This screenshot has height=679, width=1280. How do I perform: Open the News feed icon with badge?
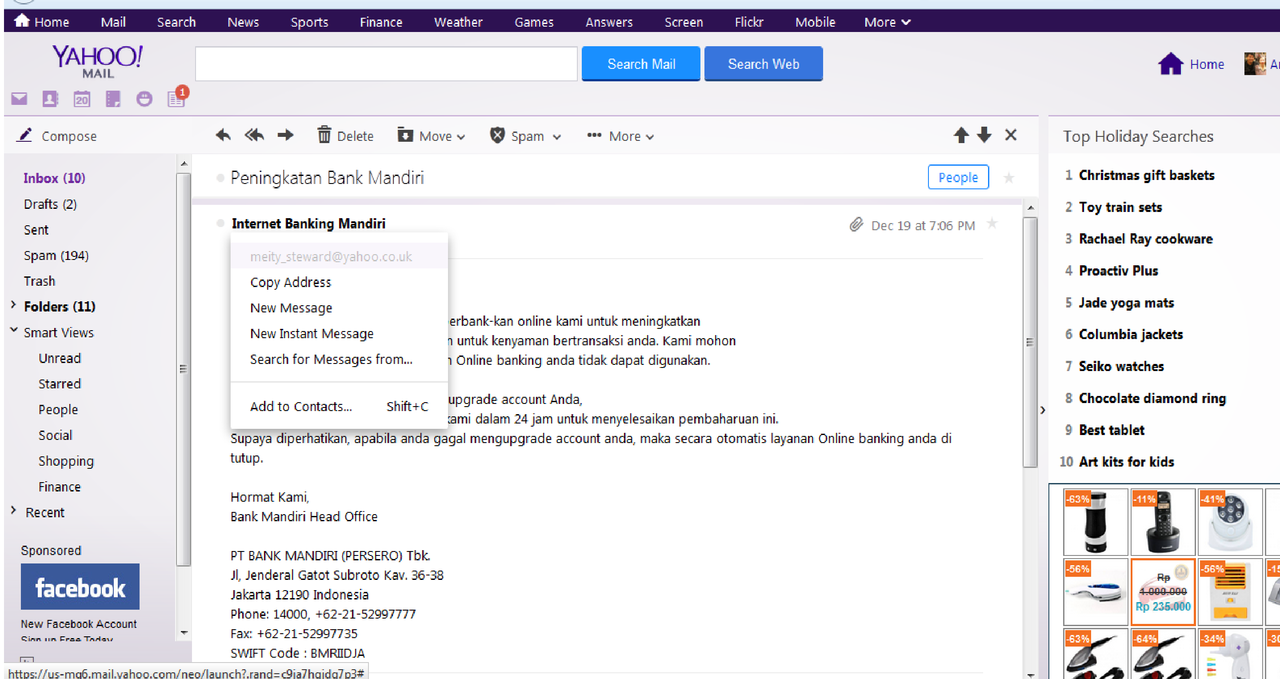pos(177,97)
